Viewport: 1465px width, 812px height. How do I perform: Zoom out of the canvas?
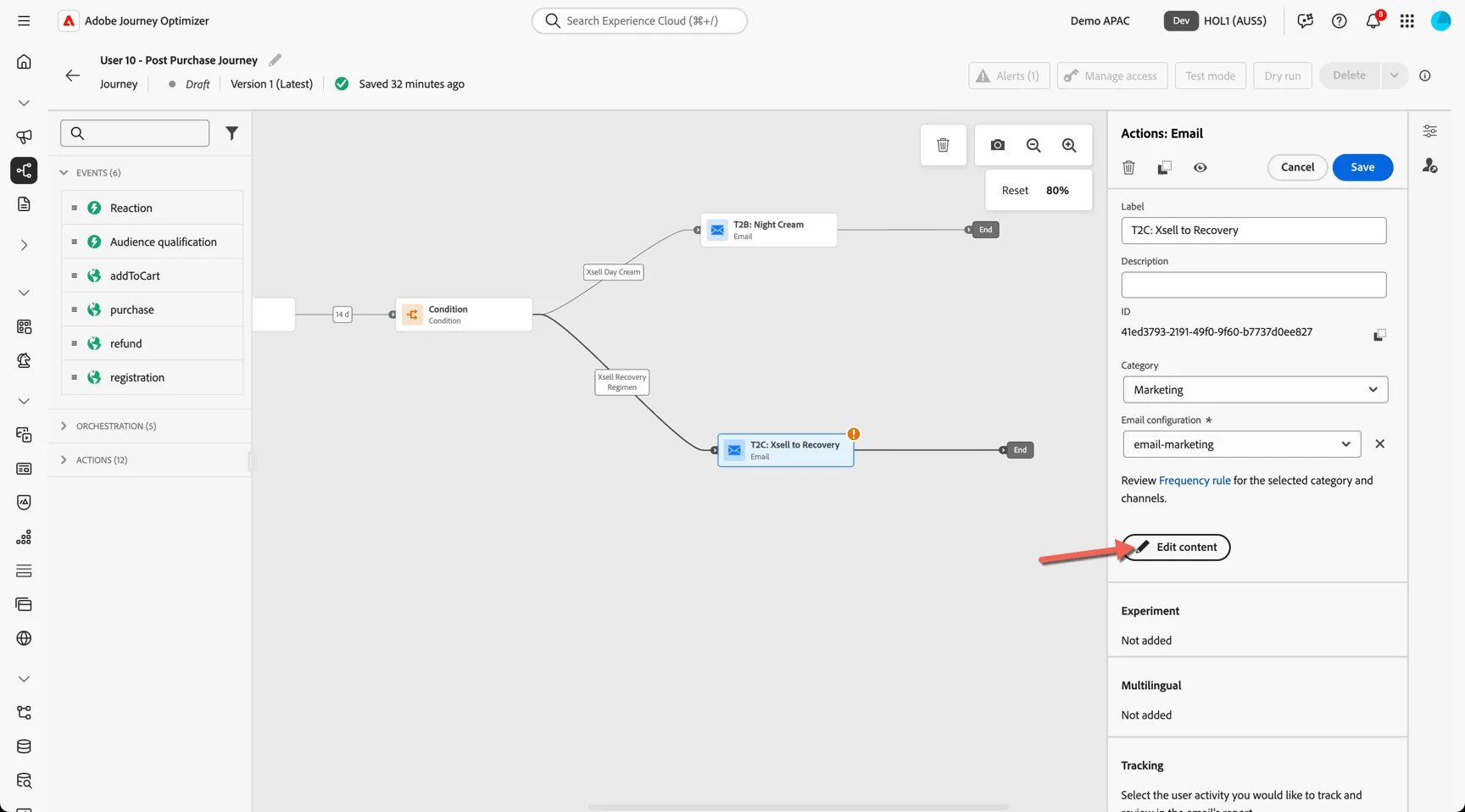[x=1033, y=145]
